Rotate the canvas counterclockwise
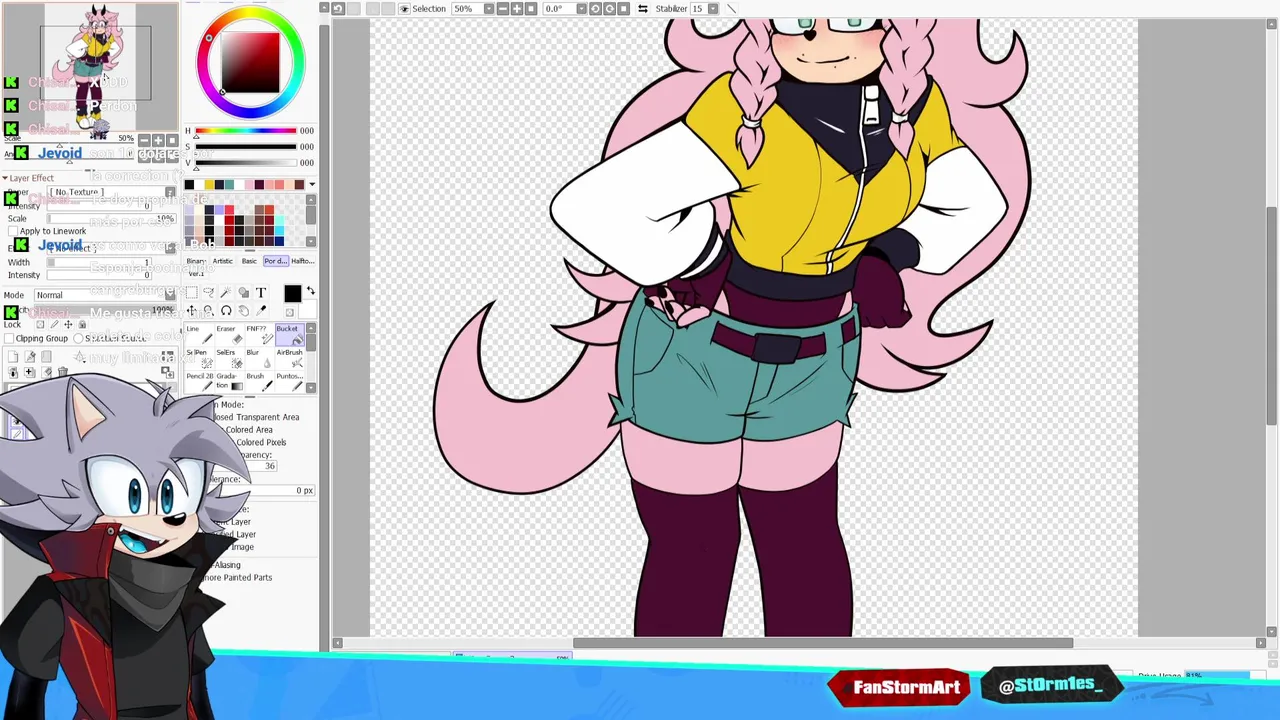Screen dimensions: 1280x720 pyautogui.click(x=595, y=9)
